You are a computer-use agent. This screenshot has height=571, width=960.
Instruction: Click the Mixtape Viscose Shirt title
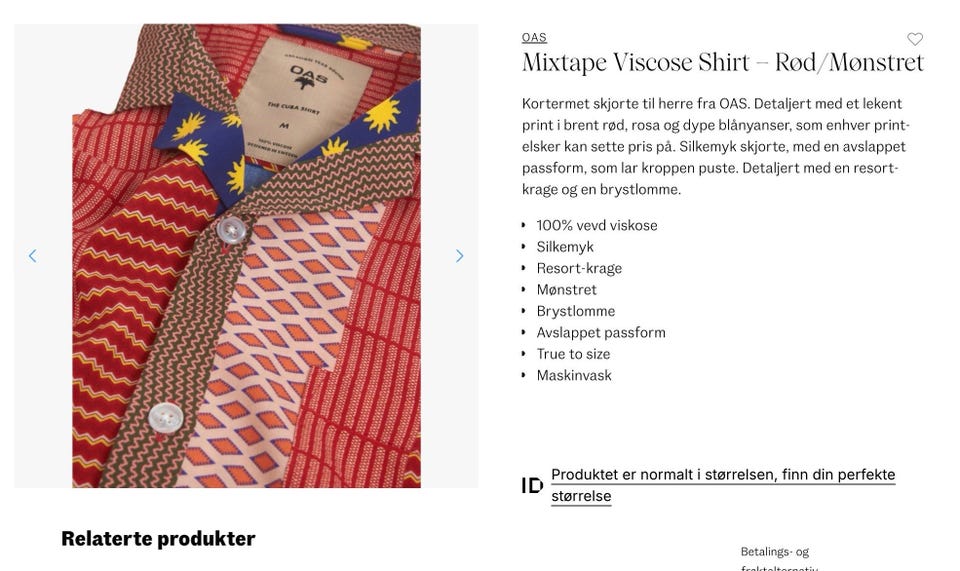pos(722,62)
